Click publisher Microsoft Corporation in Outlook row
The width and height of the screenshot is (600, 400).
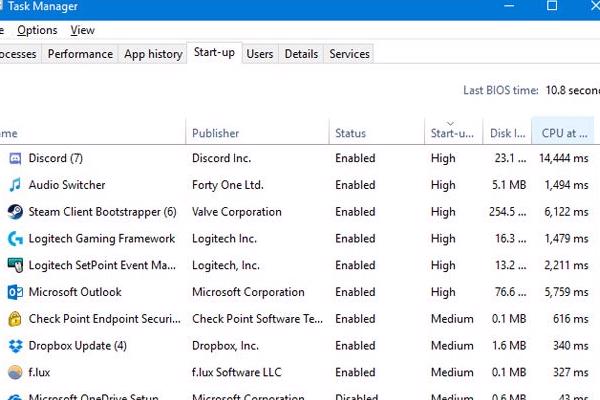pos(248,292)
